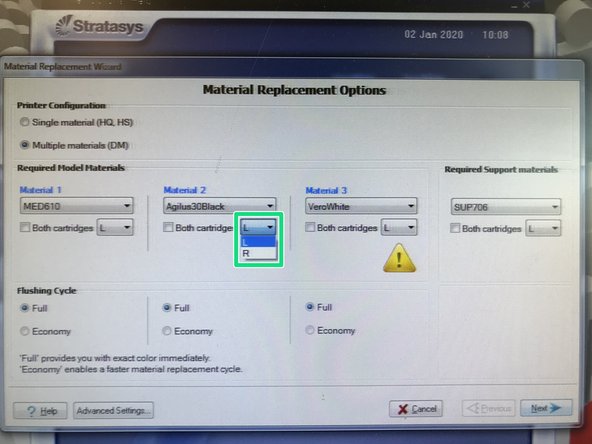Cancel the Material Replacement Wizard
Viewport: 592px width, 444px height.
pos(416,409)
